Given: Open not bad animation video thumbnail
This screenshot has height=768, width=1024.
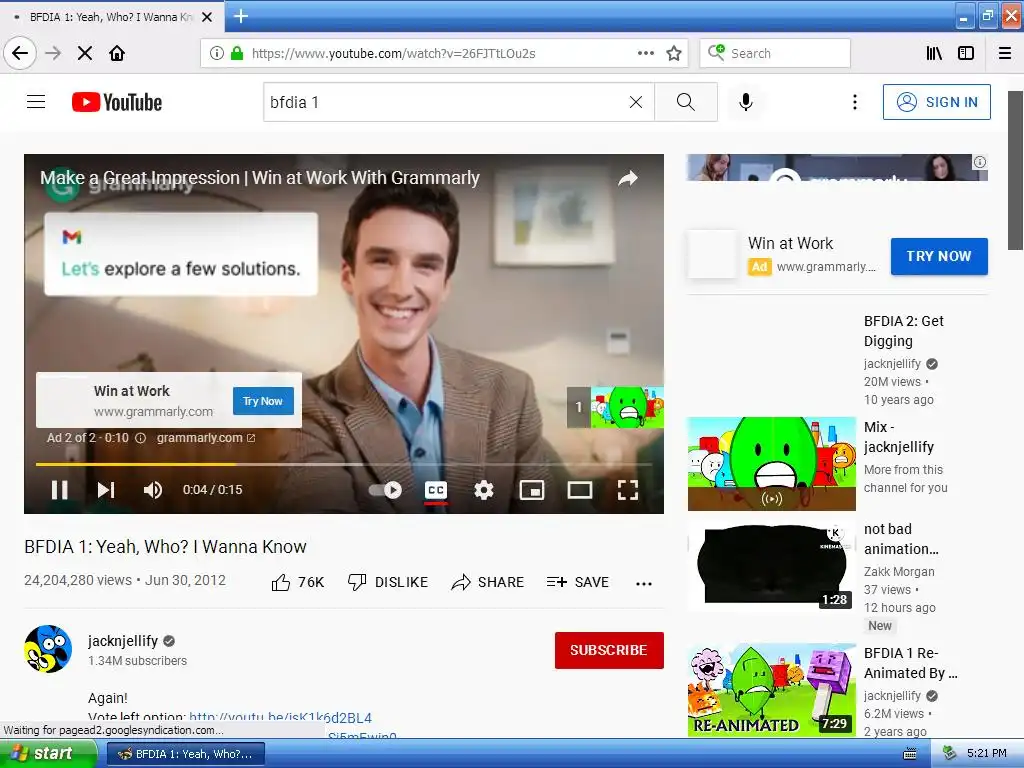Looking at the screenshot, I should (x=772, y=564).
